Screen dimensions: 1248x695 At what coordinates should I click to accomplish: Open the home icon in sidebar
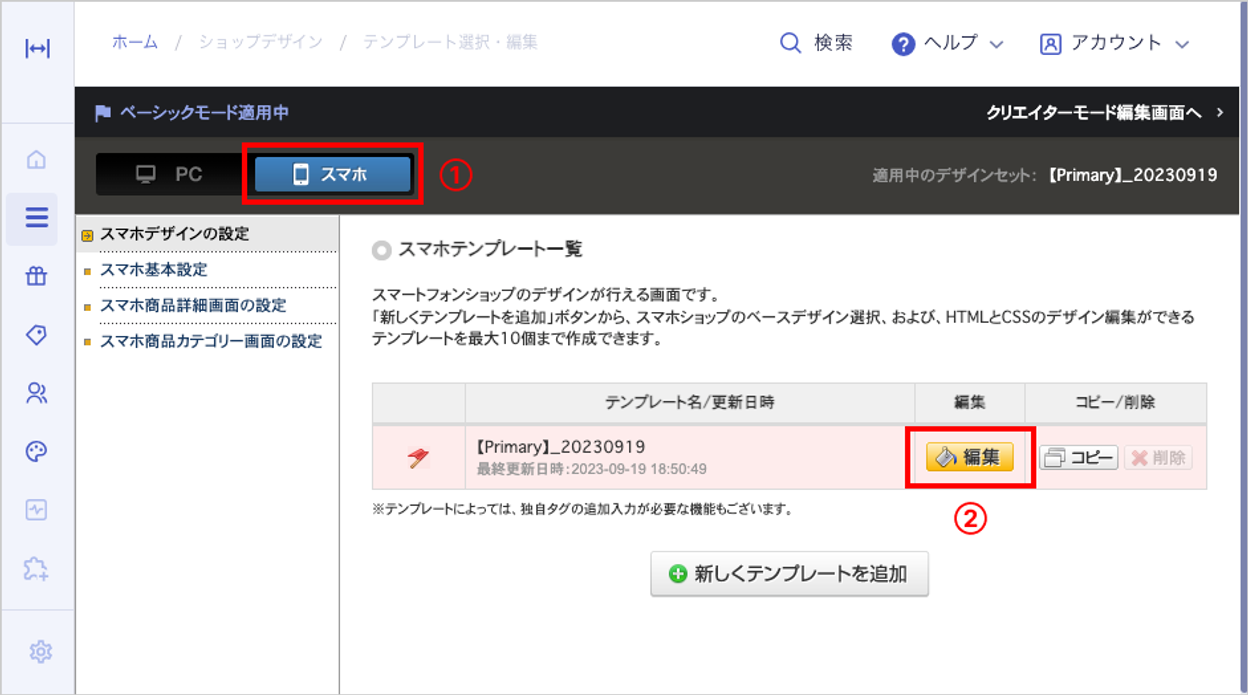coord(37,159)
